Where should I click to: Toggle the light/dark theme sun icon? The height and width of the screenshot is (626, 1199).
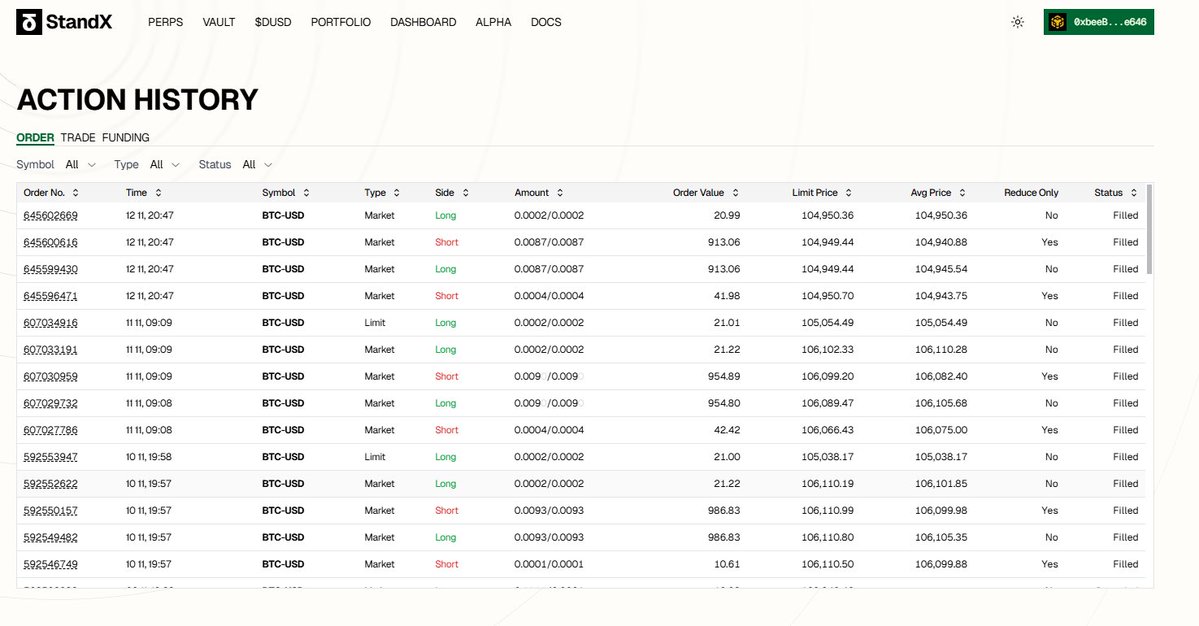pyautogui.click(x=1017, y=21)
